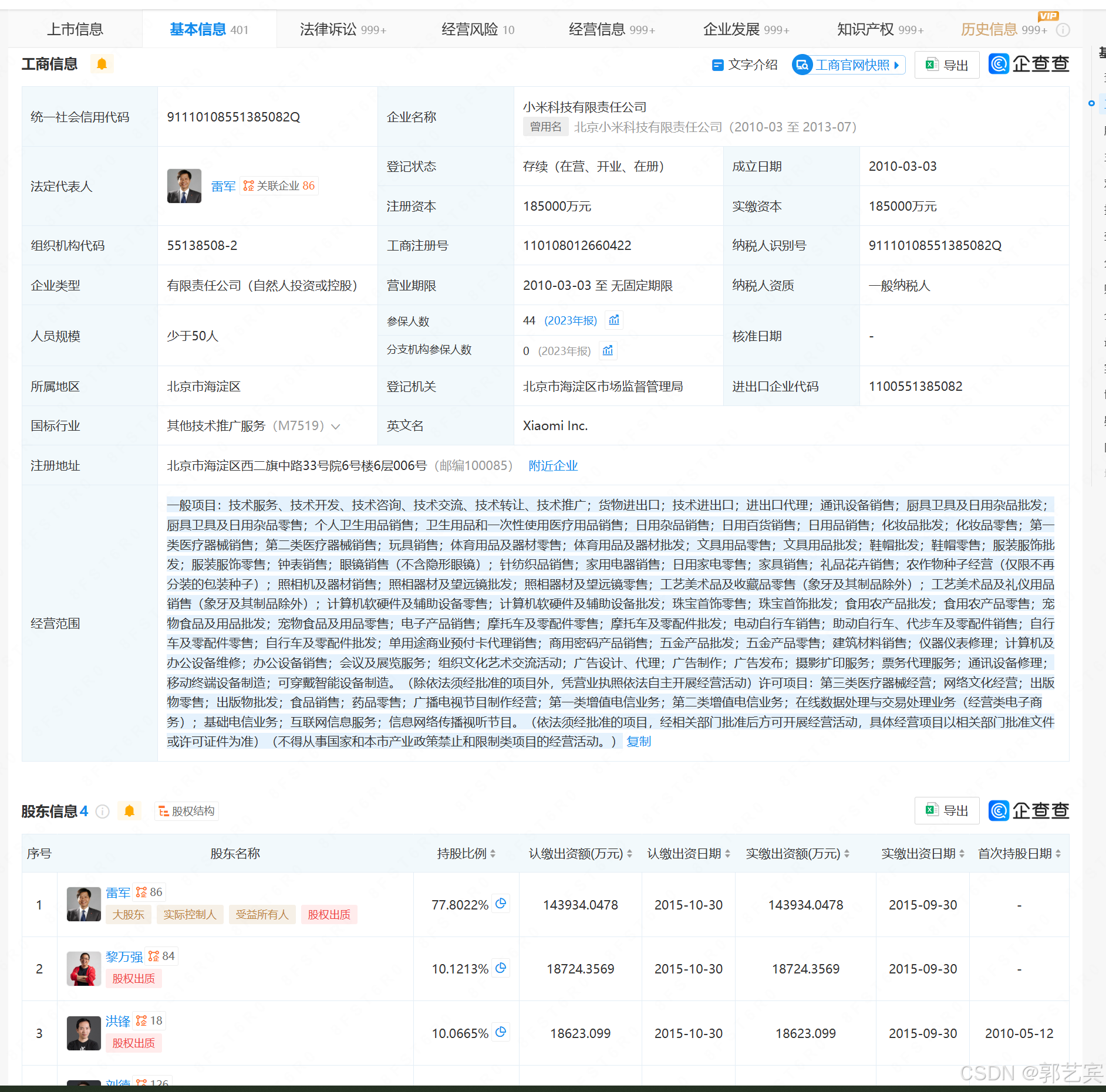Open the VIP 历史信息 999+ tab

tap(1004, 29)
